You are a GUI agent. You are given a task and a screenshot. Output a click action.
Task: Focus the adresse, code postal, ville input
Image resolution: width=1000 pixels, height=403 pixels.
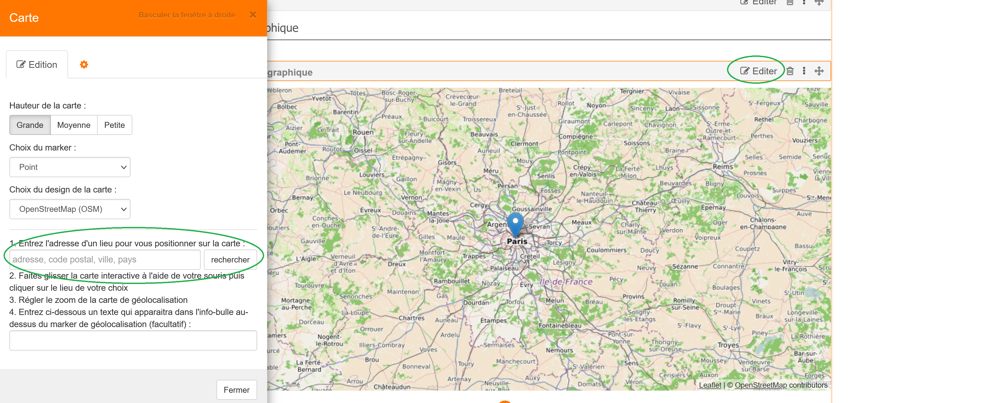pos(105,259)
